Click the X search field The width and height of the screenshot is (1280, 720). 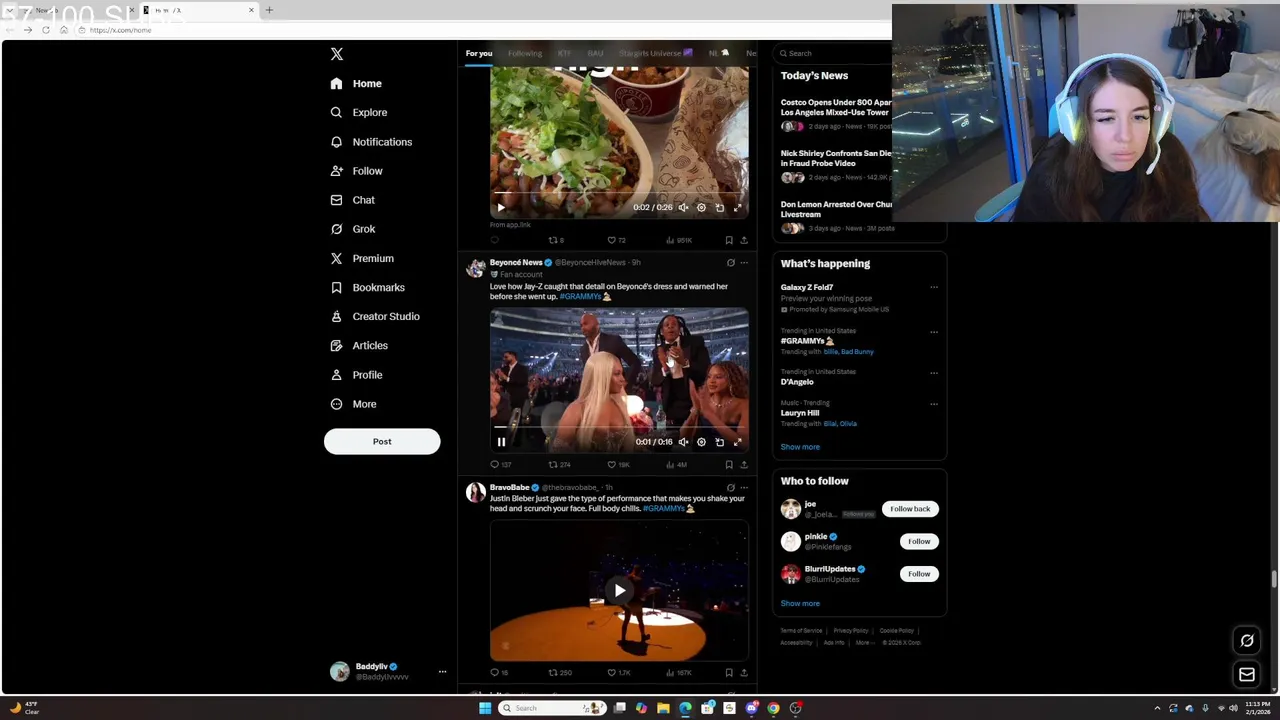835,53
